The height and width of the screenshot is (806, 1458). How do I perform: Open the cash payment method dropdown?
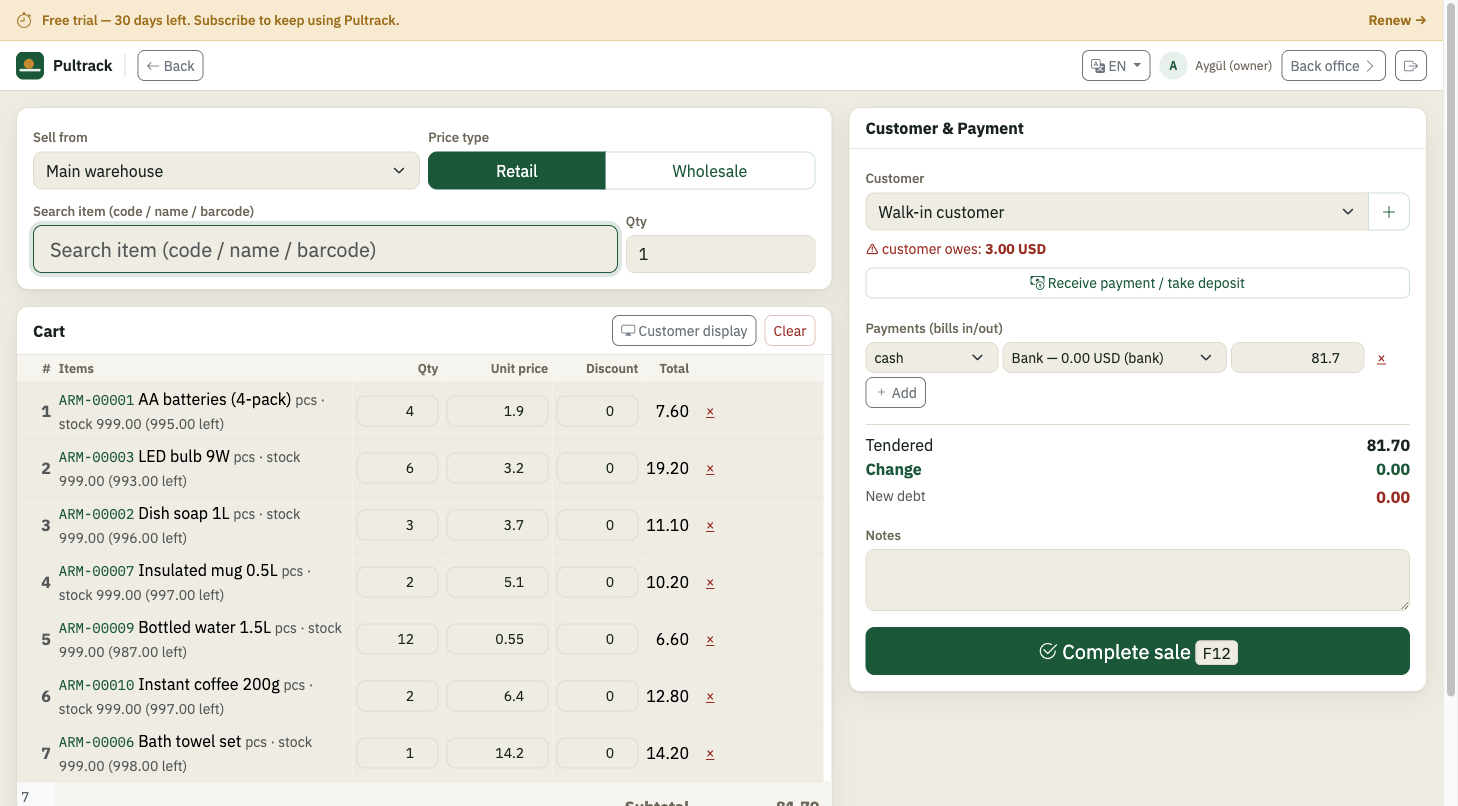click(931, 358)
